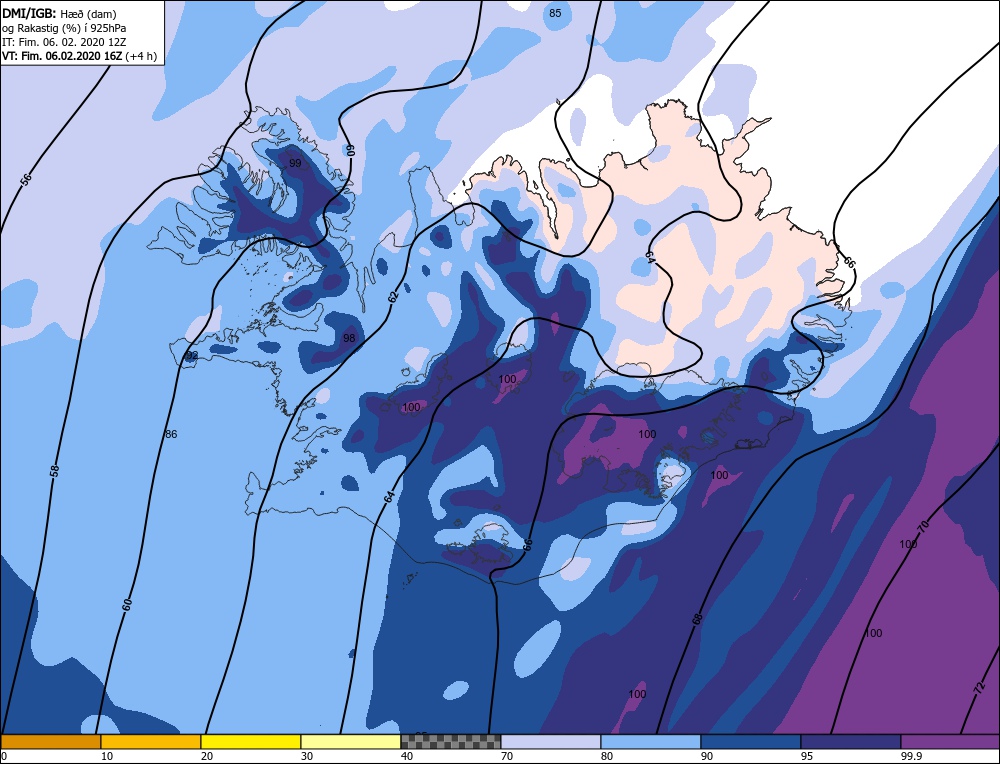This screenshot has width=1000, height=764.
Task: Click the "70" contour label on the map
Action: tap(923, 527)
